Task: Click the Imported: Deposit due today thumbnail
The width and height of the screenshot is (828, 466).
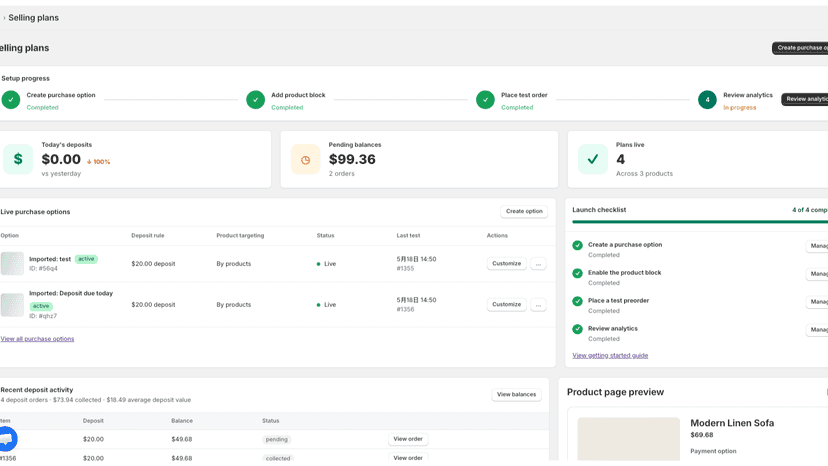Action: point(12,305)
